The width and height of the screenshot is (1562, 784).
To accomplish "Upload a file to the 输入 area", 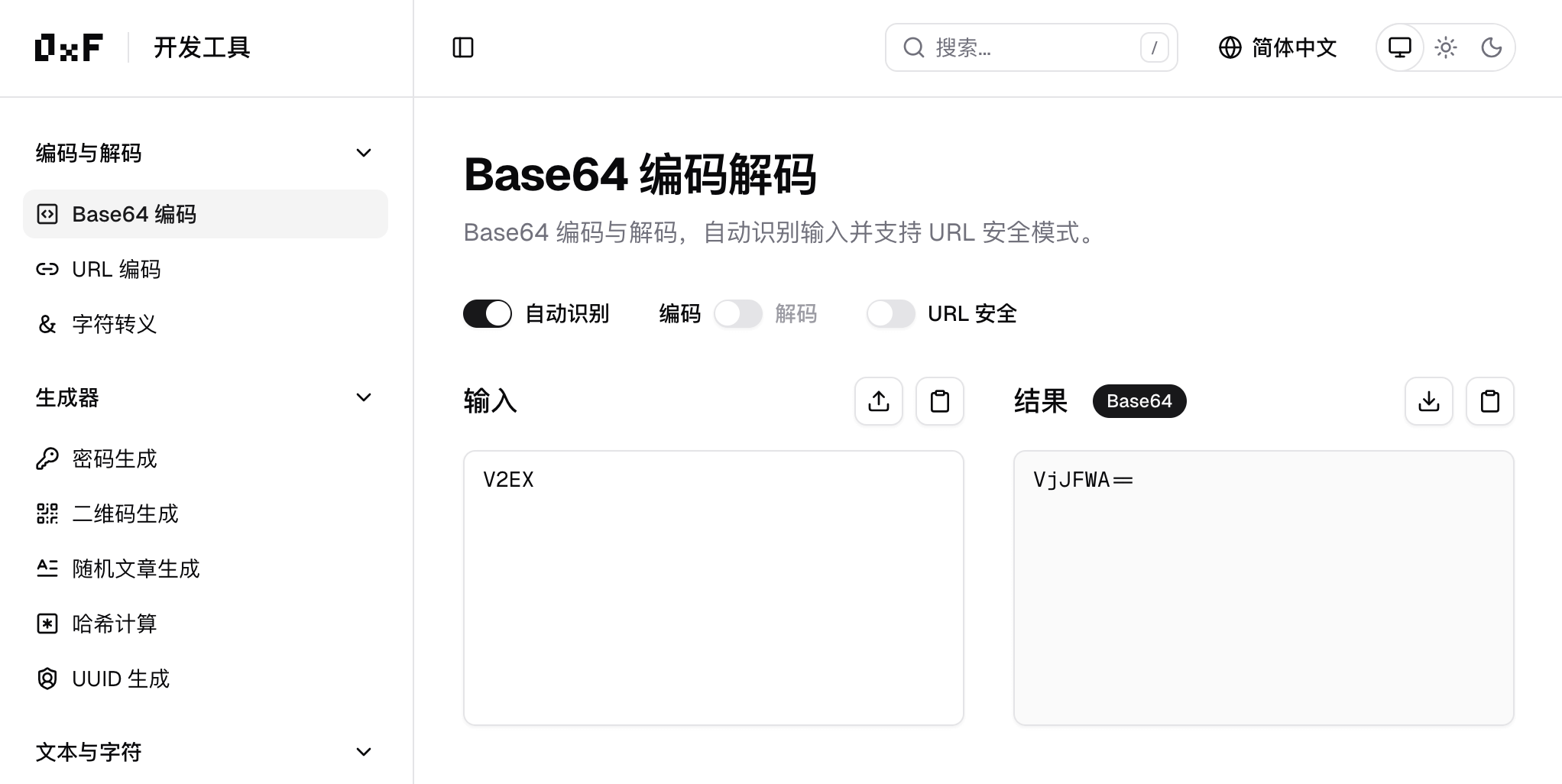I will tap(879, 401).
